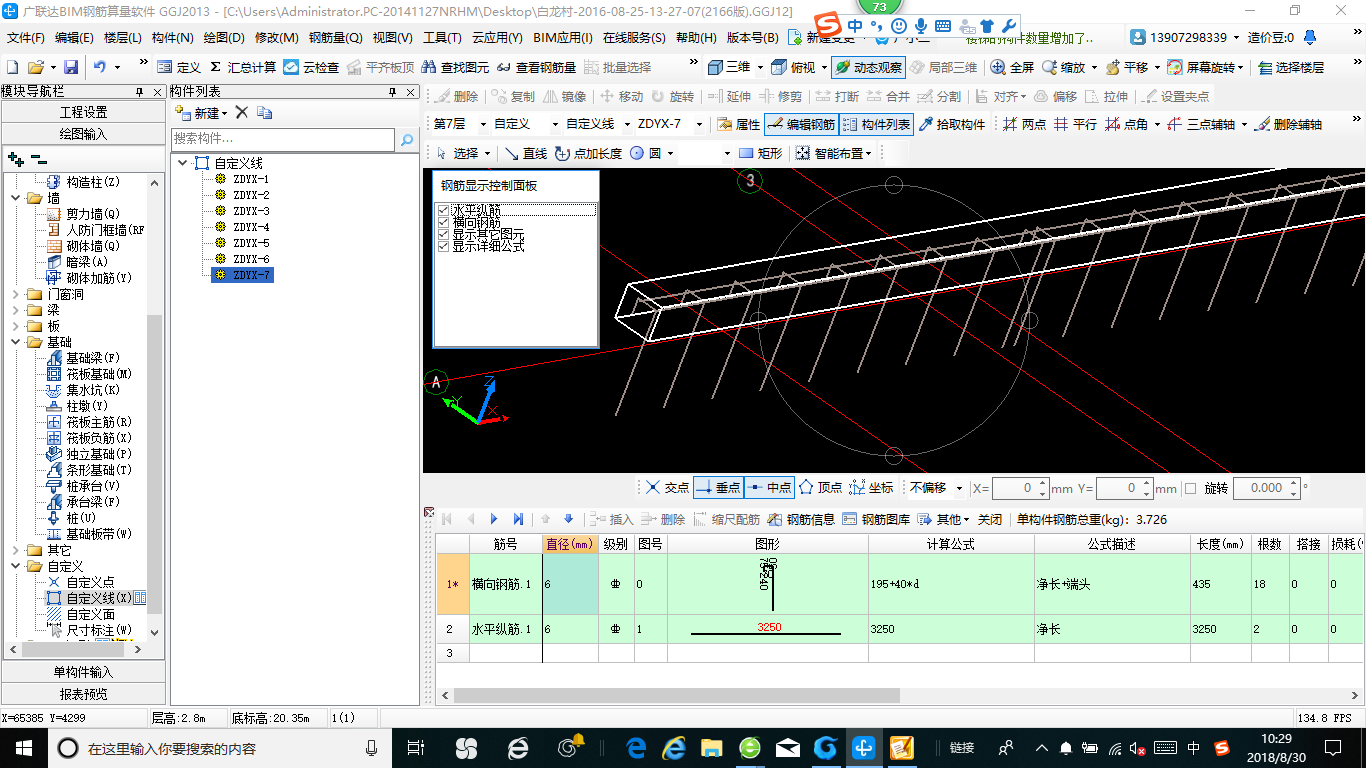Collapse the 基础 tree node
This screenshot has width=1366, height=768.
pos(17,342)
